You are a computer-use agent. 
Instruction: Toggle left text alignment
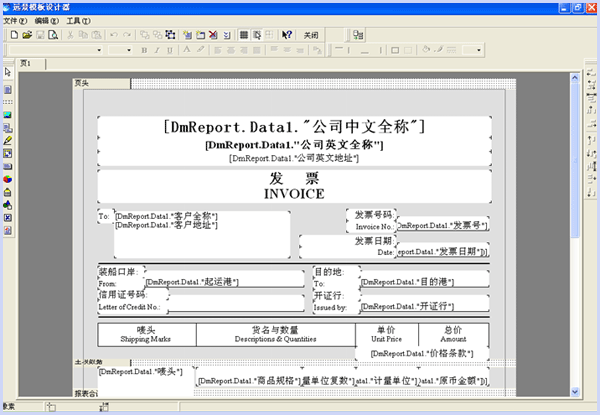[218, 50]
